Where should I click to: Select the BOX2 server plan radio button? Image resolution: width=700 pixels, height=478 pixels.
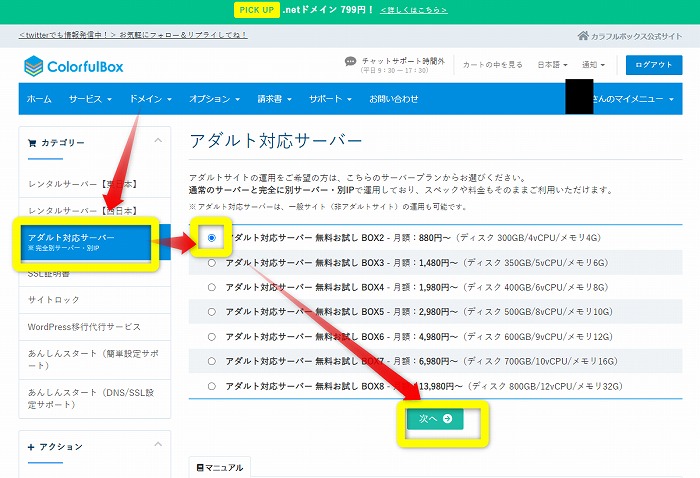click(x=211, y=238)
